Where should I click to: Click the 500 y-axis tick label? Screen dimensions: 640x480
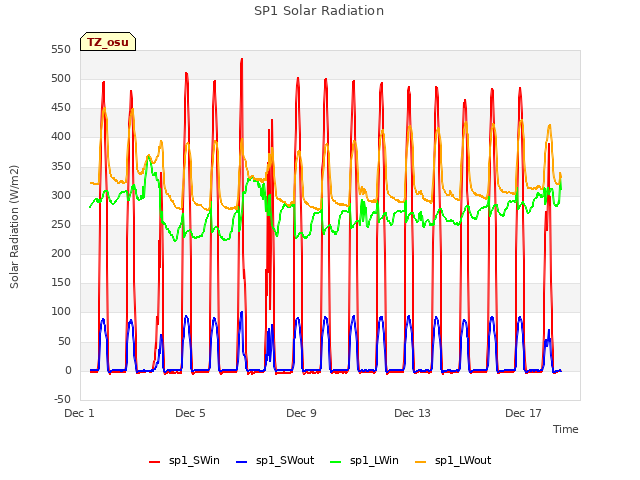point(61,78)
